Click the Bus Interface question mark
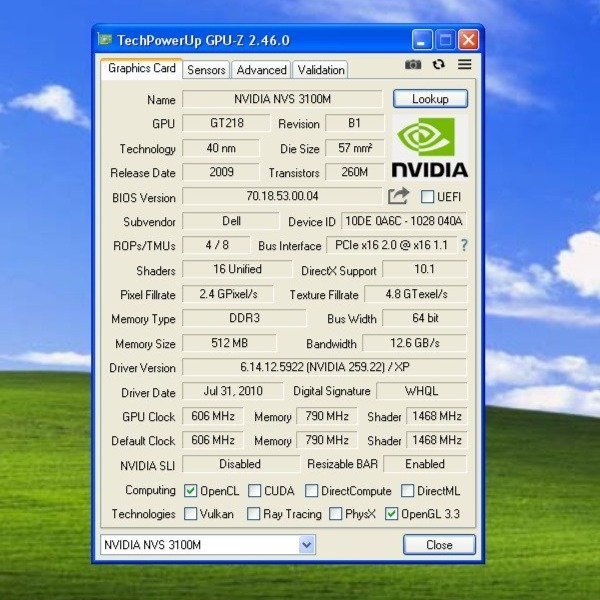 (x=464, y=245)
